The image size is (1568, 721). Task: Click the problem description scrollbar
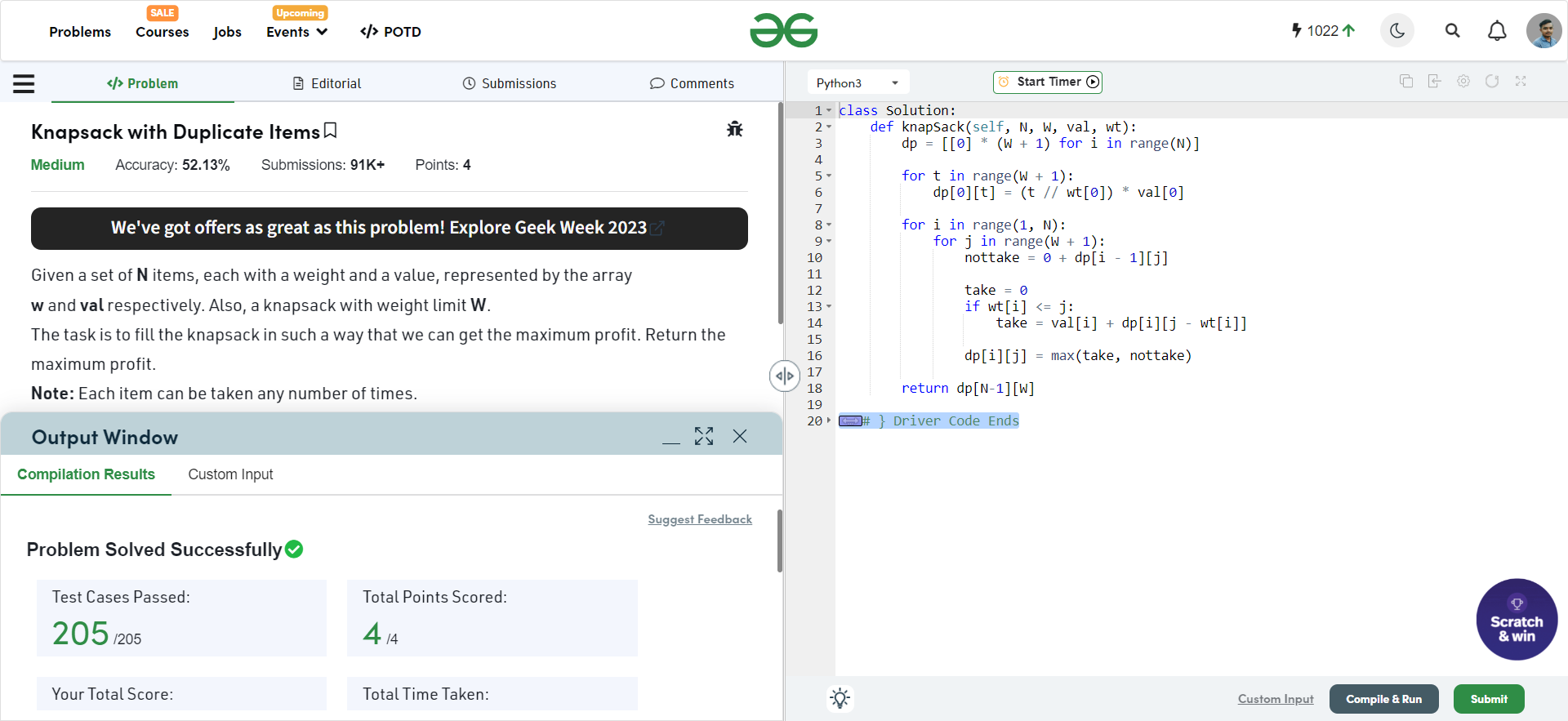780,212
